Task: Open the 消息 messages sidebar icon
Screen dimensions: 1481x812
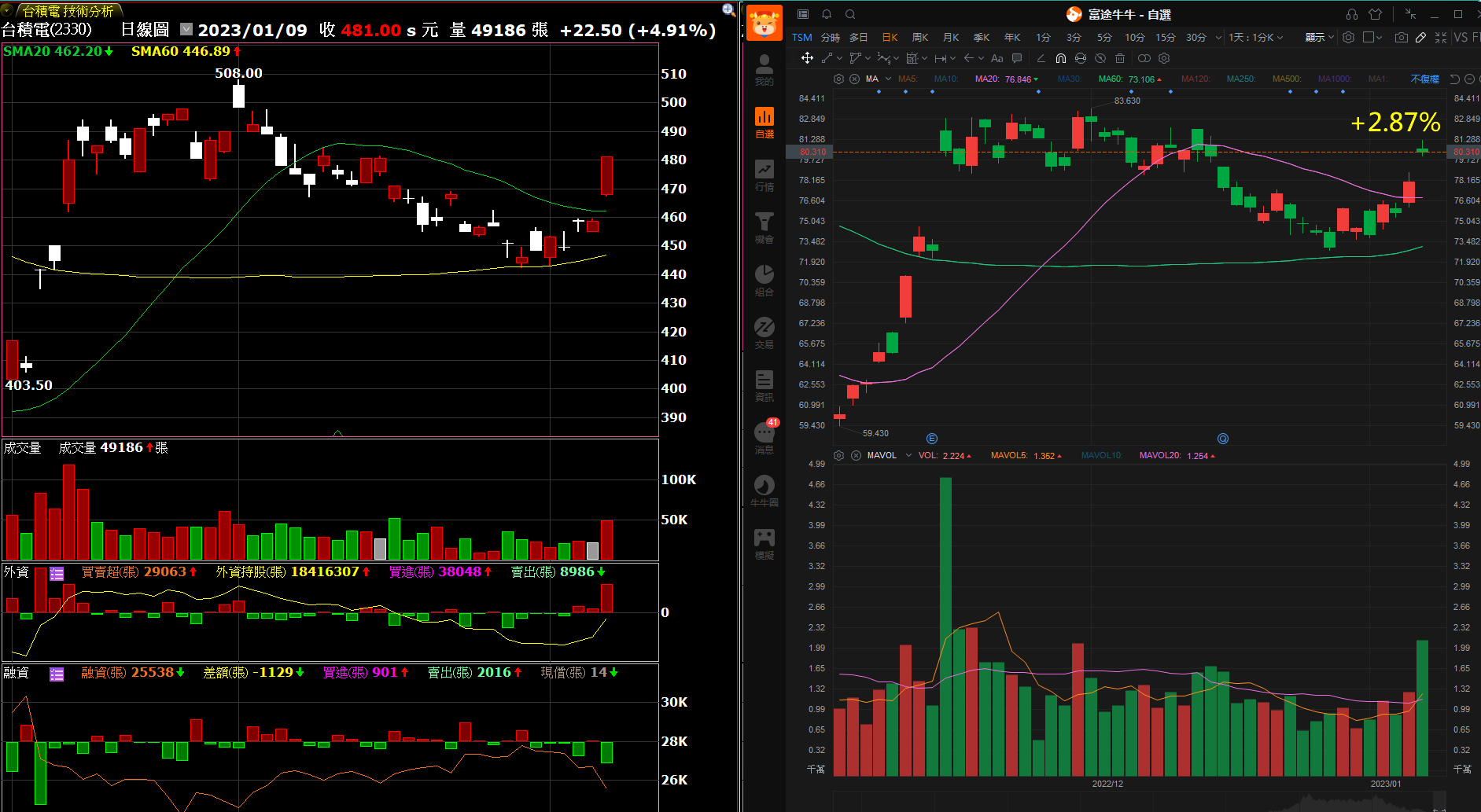Action: coord(764,437)
